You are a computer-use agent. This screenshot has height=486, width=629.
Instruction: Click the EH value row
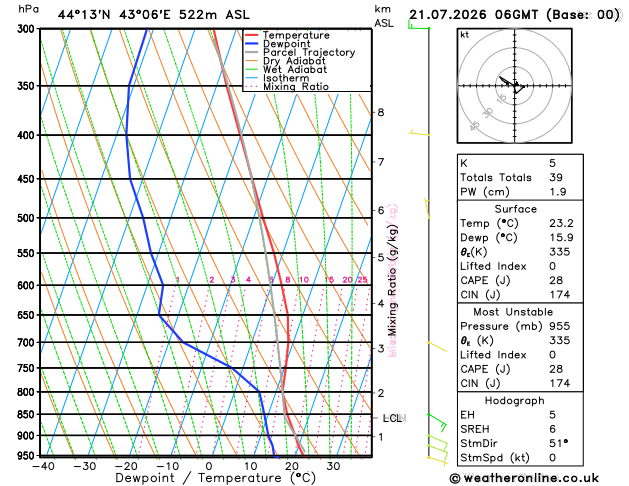pyautogui.click(x=520, y=415)
